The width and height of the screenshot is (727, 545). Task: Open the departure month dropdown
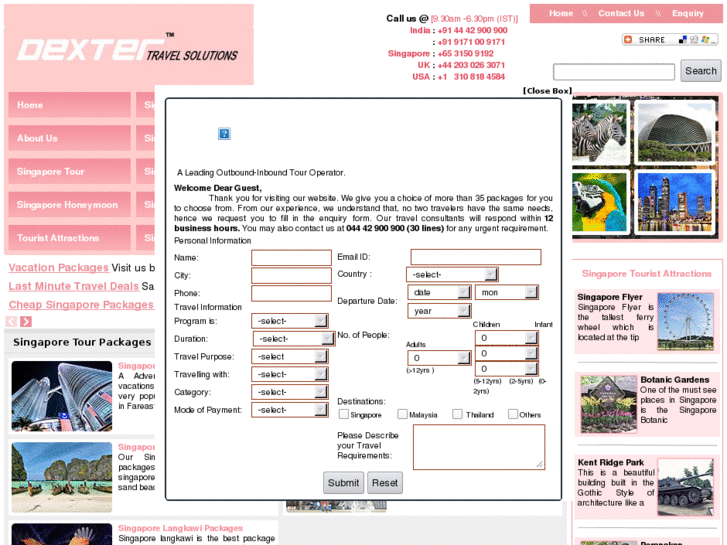[x=507, y=292]
